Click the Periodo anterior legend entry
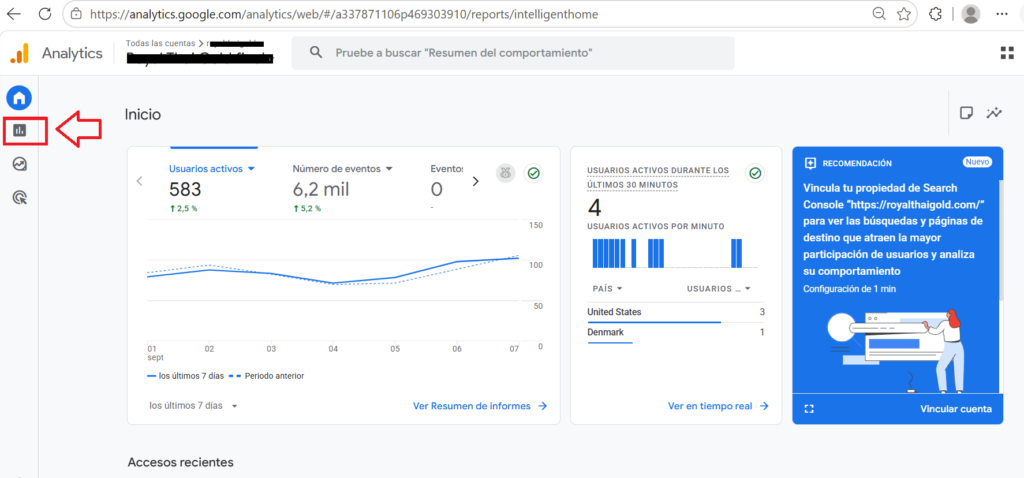 click(x=266, y=376)
